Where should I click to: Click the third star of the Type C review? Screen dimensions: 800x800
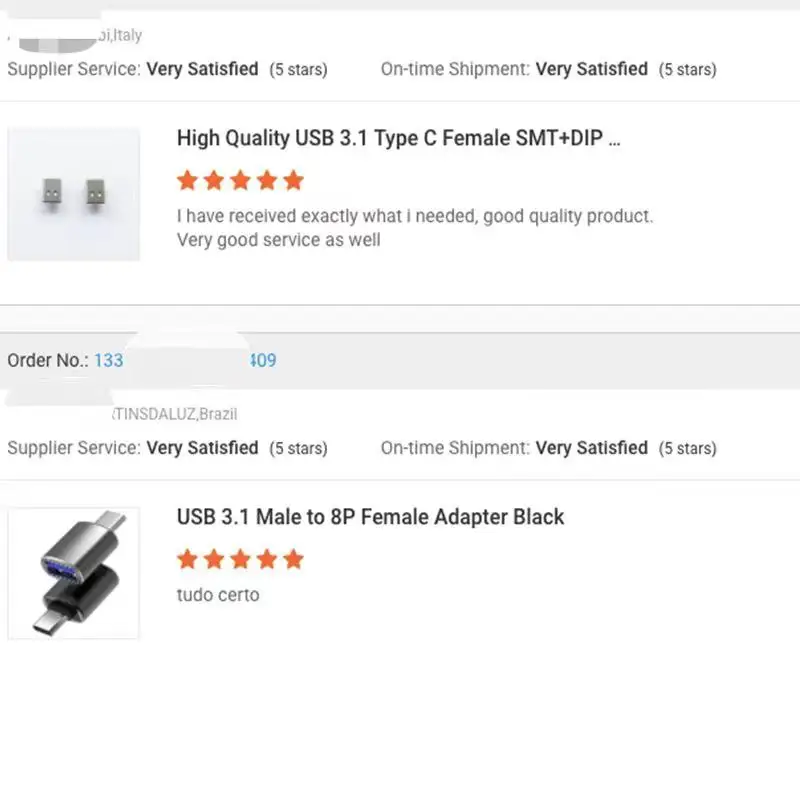coord(240,181)
